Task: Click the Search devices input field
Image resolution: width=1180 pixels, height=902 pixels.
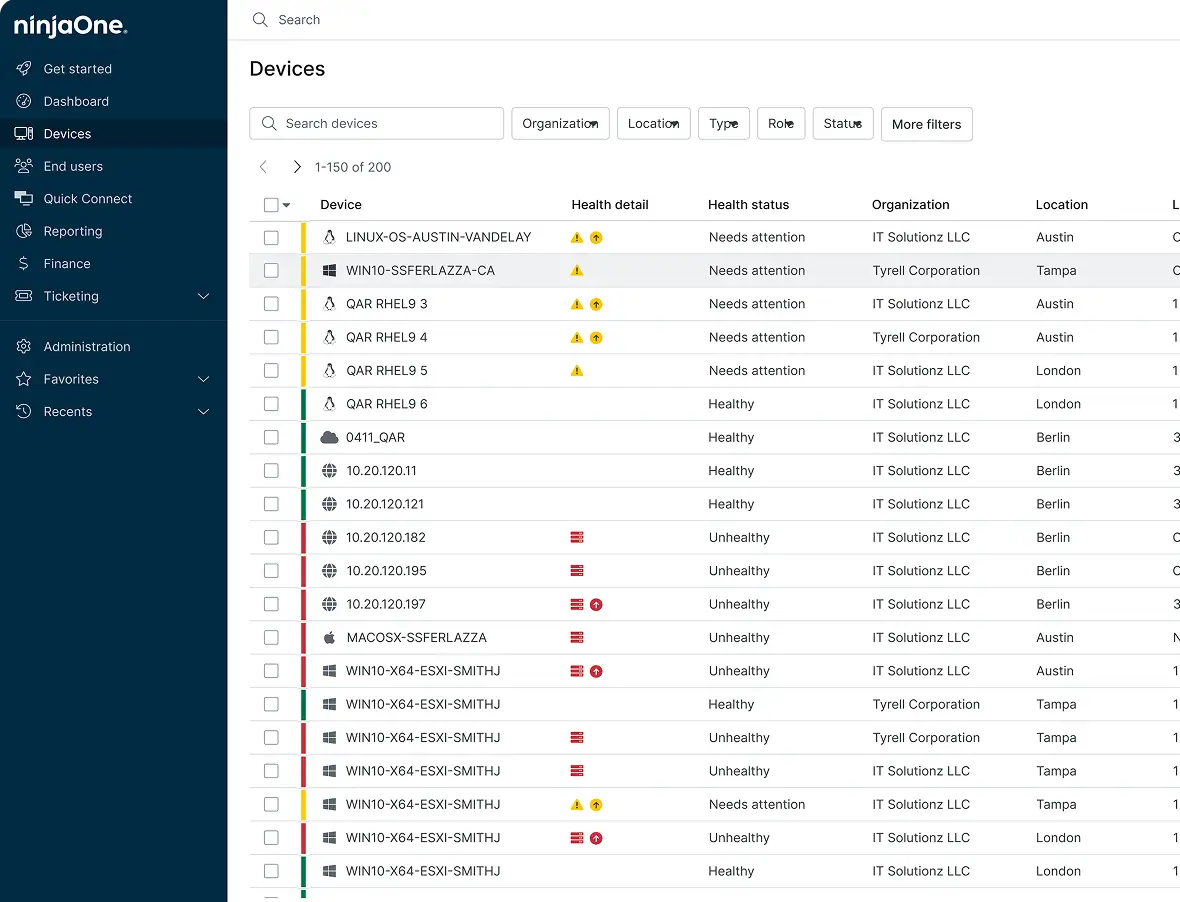Action: 376,123
